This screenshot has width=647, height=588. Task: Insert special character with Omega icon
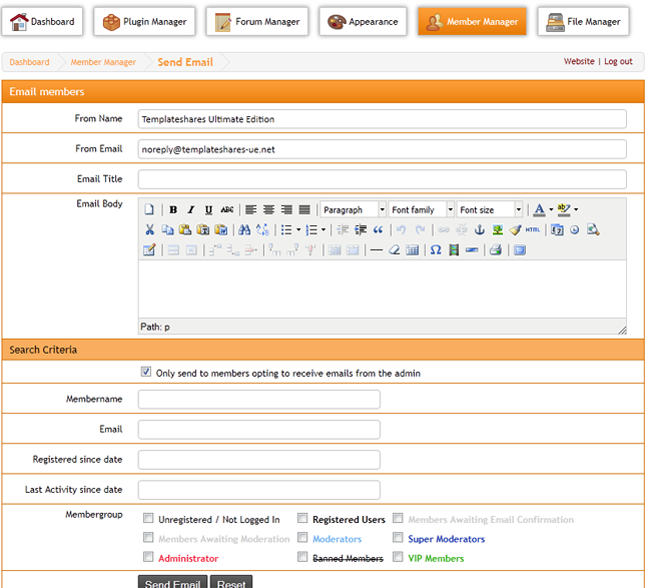point(436,250)
